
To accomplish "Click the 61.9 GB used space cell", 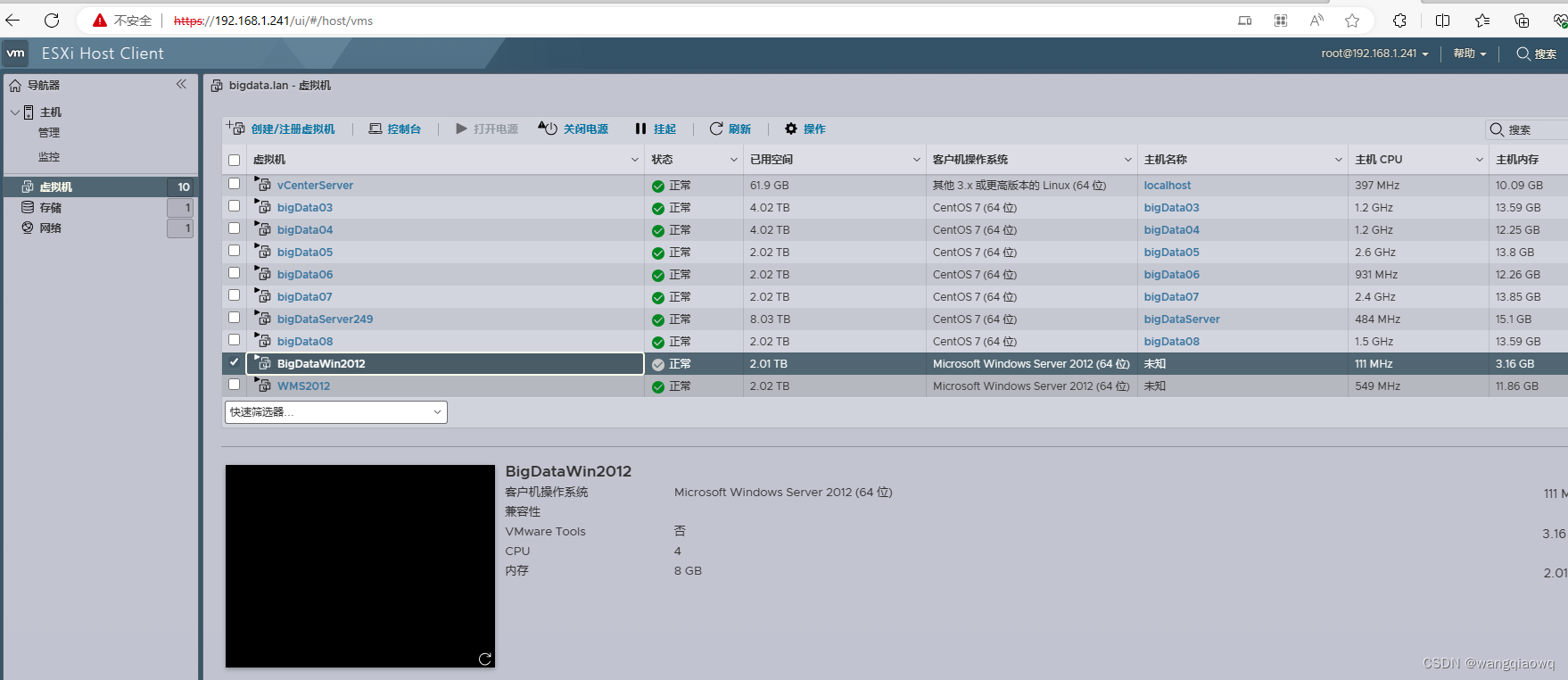I will [769, 186].
